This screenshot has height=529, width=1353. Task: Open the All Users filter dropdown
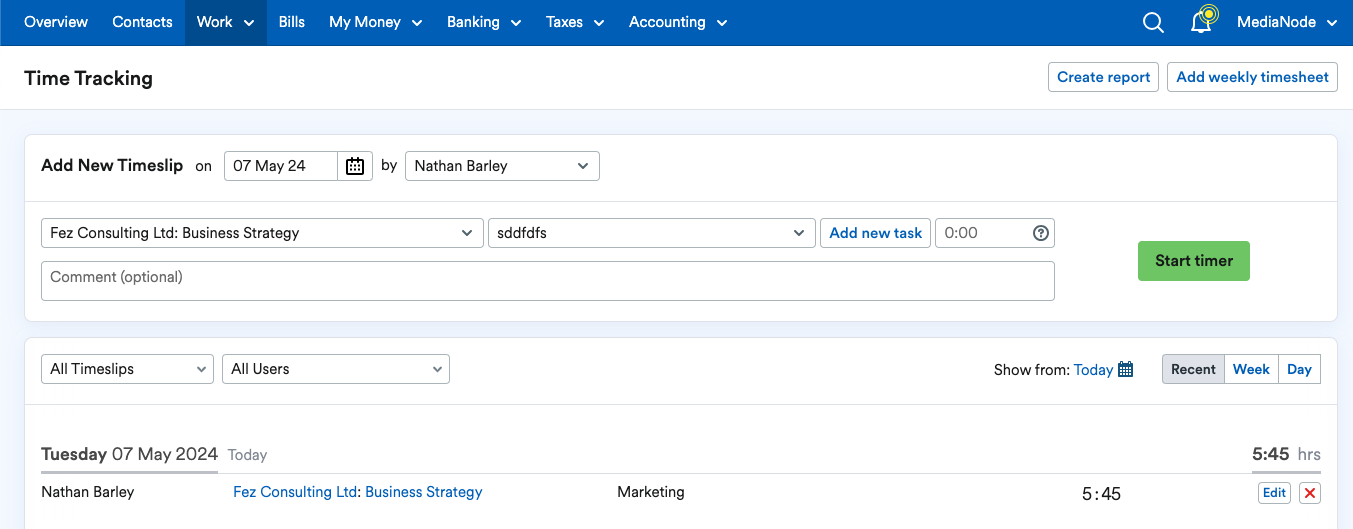(x=336, y=369)
